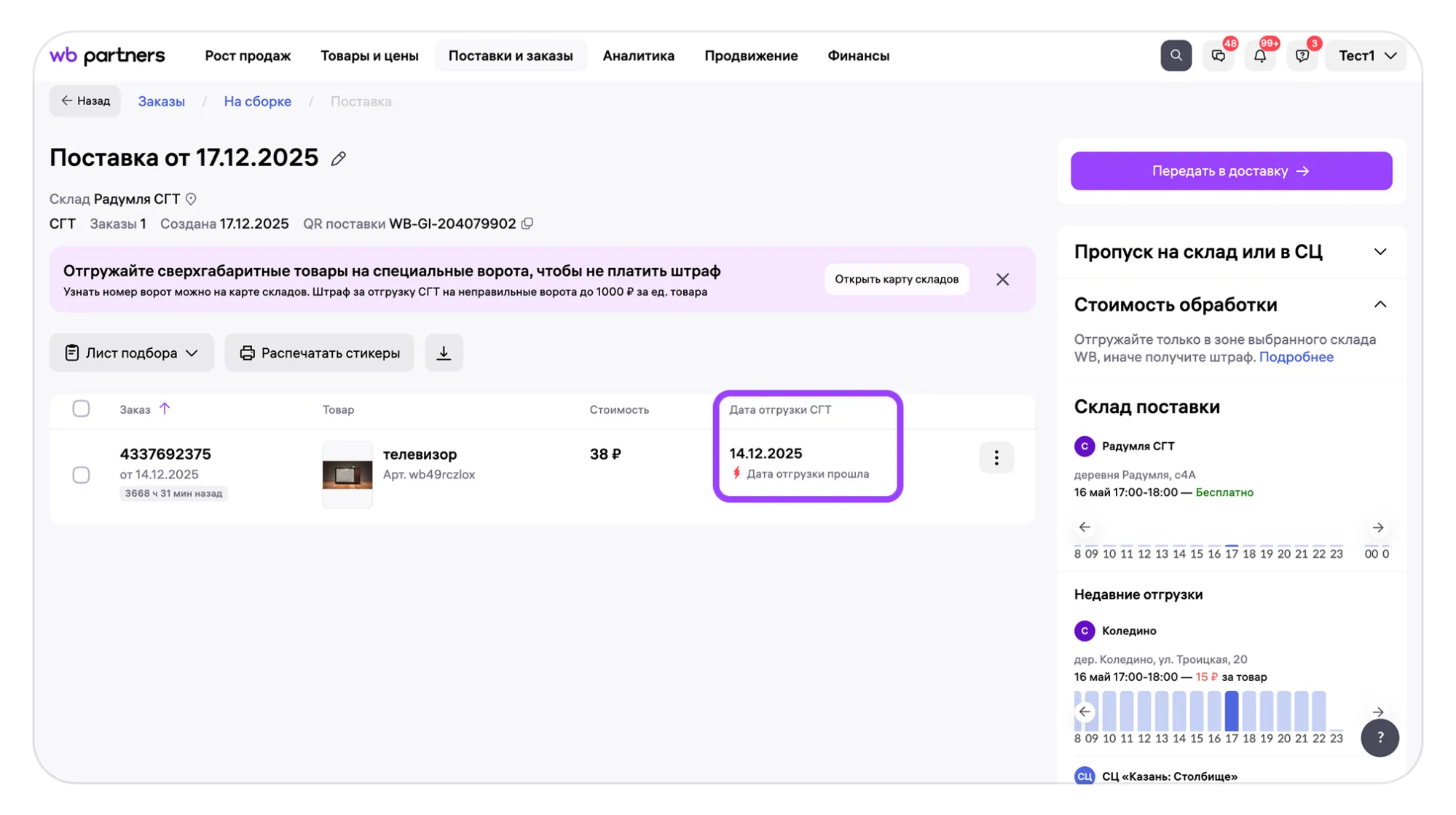Dismiss the oversized goods banner

(1002, 280)
